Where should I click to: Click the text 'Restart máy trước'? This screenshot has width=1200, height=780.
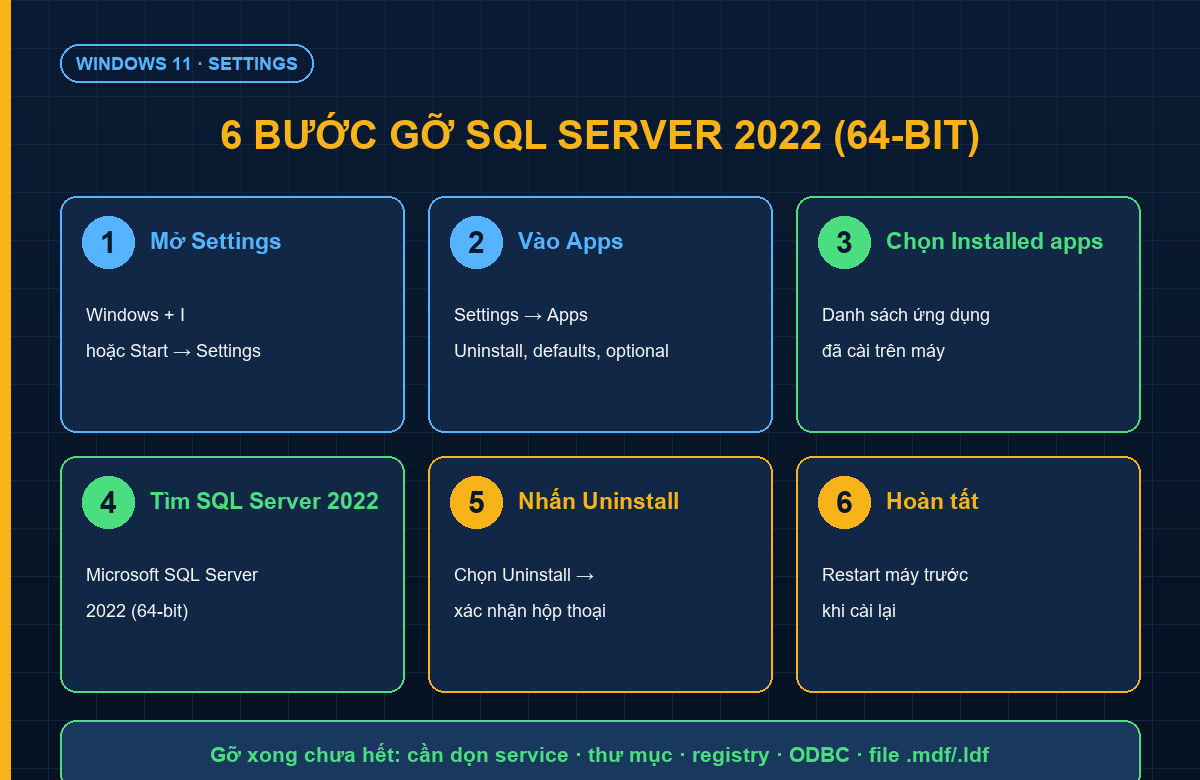[895, 575]
